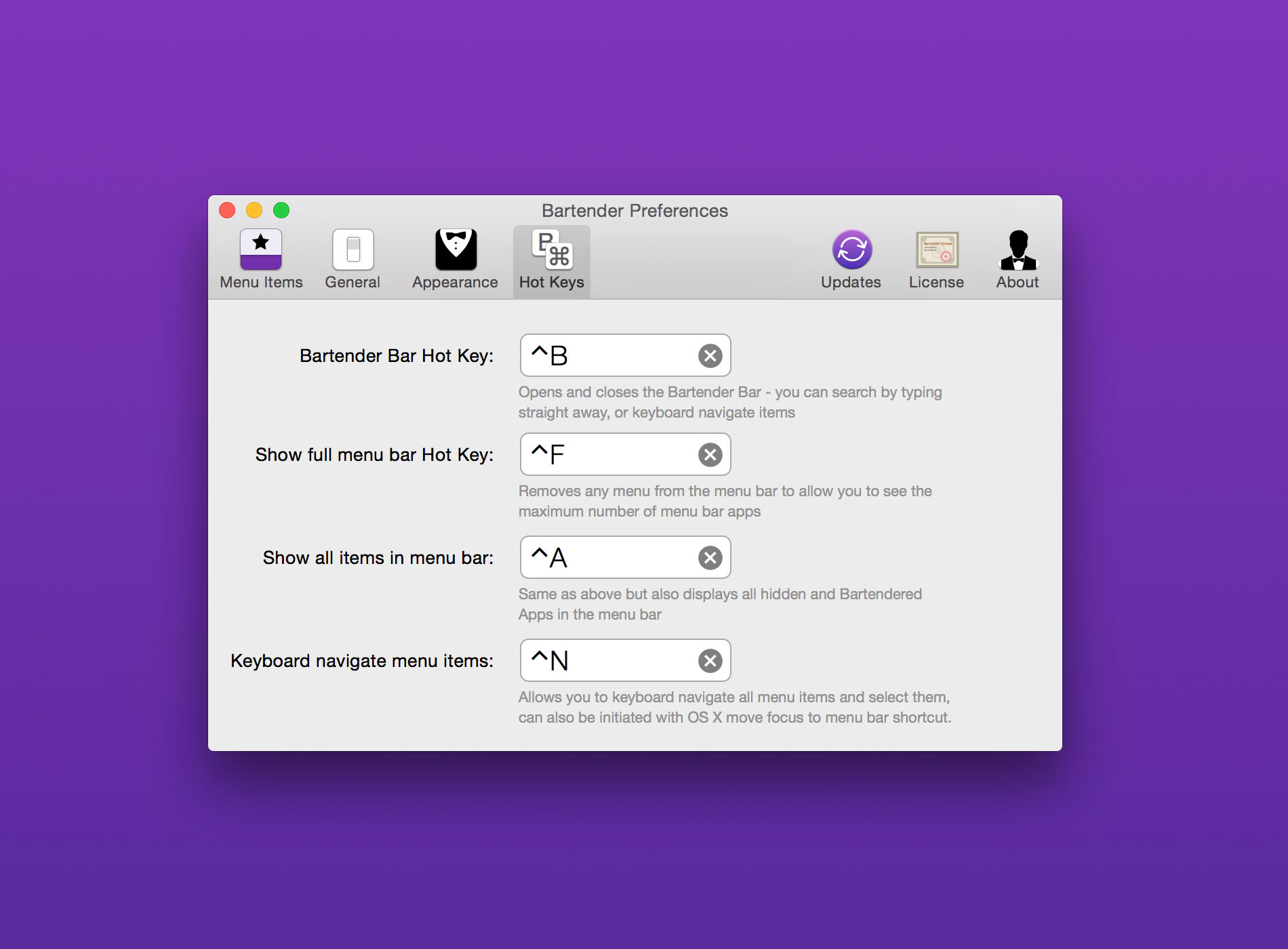Click the "Keyboard navigate menu items:" label
Image resolution: width=1288 pixels, height=949 pixels.
click(362, 661)
